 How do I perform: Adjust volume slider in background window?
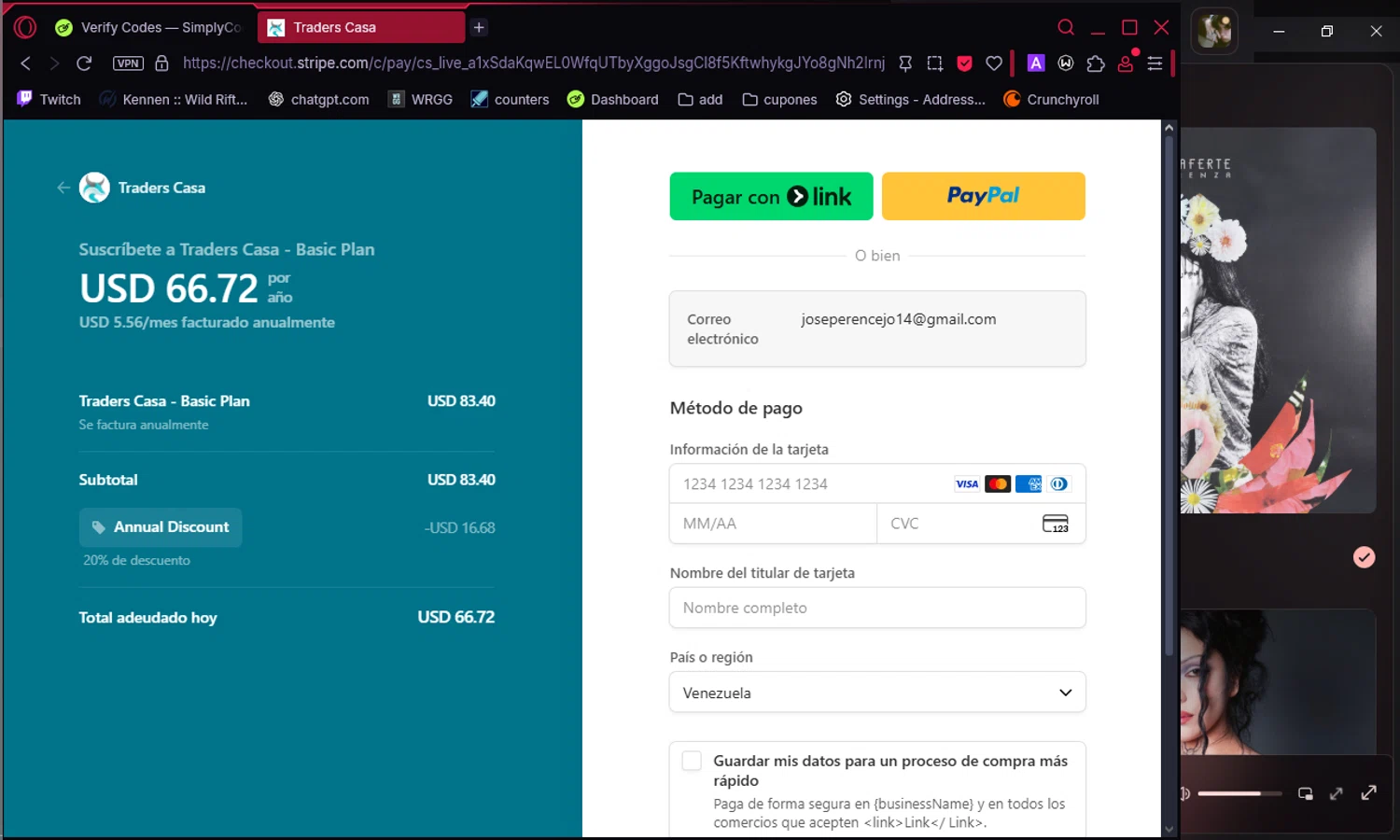[1239, 793]
